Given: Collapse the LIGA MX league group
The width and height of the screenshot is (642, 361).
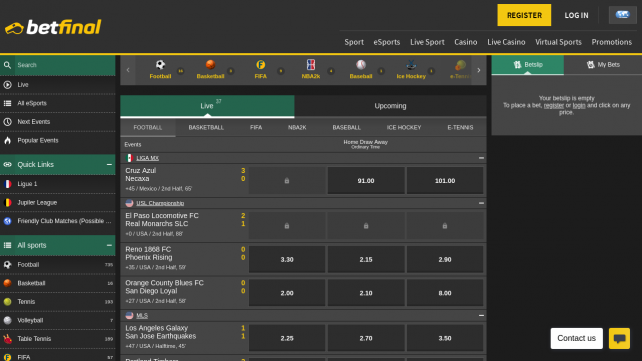Looking at the screenshot, I should coord(482,158).
